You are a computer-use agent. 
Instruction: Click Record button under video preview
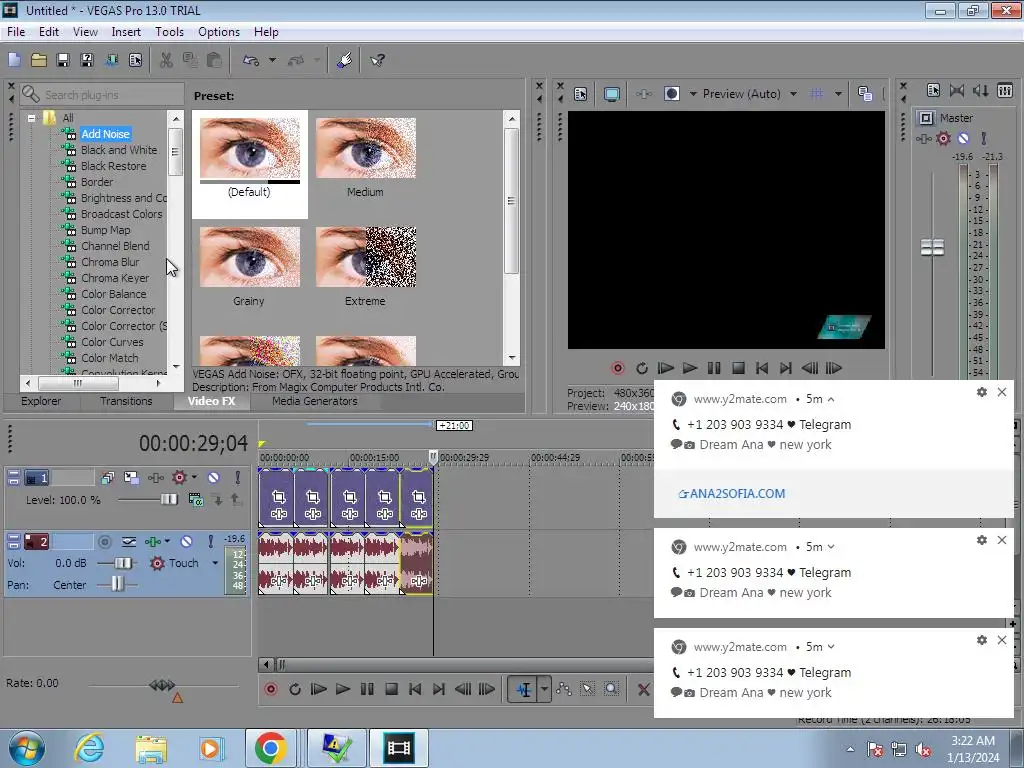point(617,368)
